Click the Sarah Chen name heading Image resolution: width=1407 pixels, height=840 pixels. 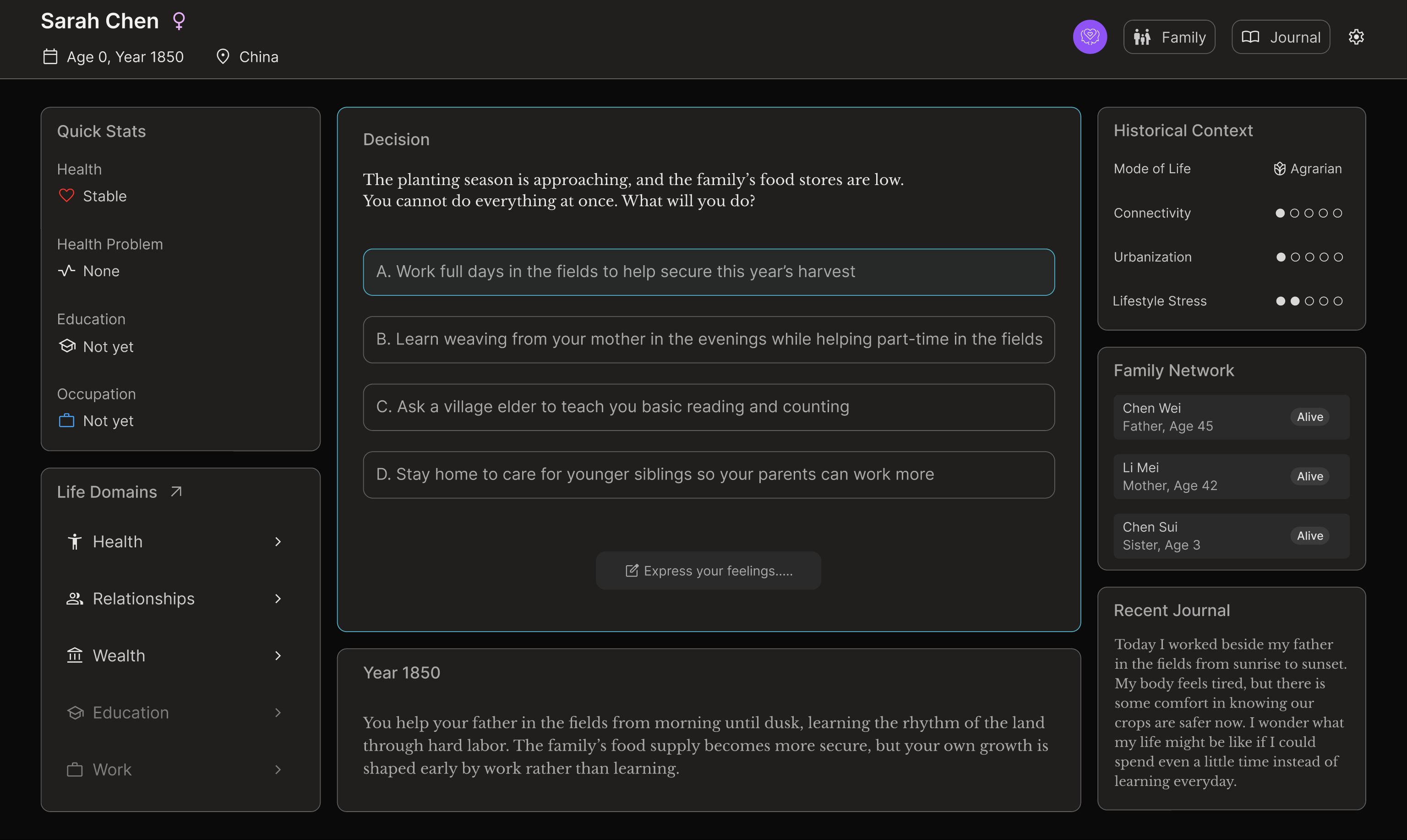[x=99, y=21]
